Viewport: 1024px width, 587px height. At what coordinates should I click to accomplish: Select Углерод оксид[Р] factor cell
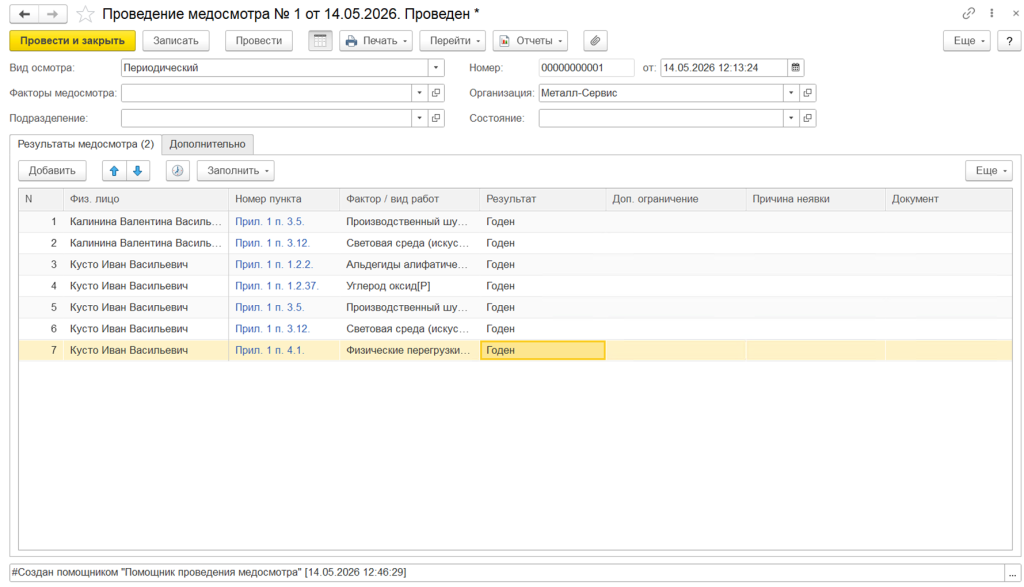[x=409, y=286]
